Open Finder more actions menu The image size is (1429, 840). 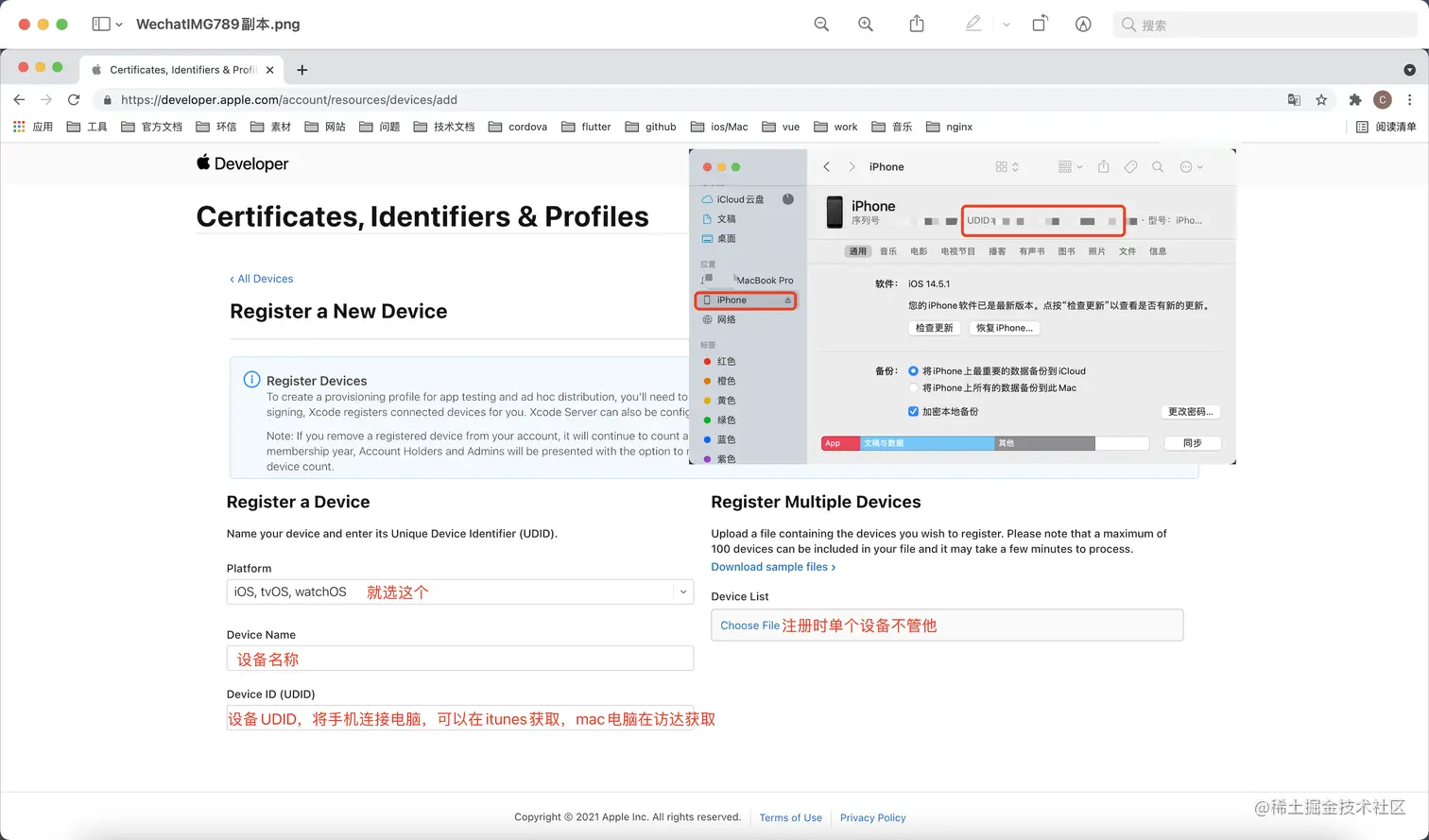(x=1191, y=166)
